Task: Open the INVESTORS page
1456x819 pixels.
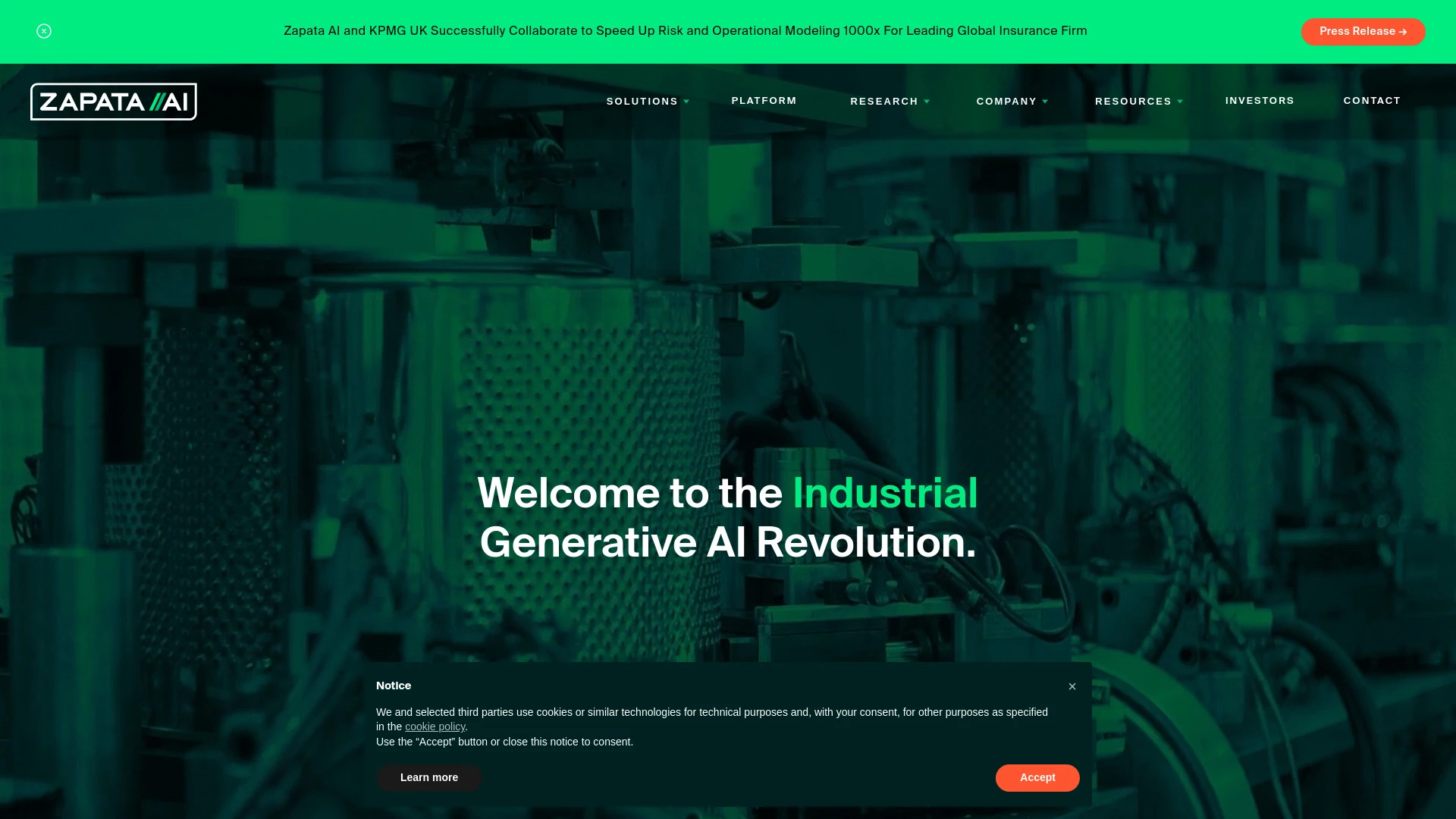Action: click(x=1260, y=101)
